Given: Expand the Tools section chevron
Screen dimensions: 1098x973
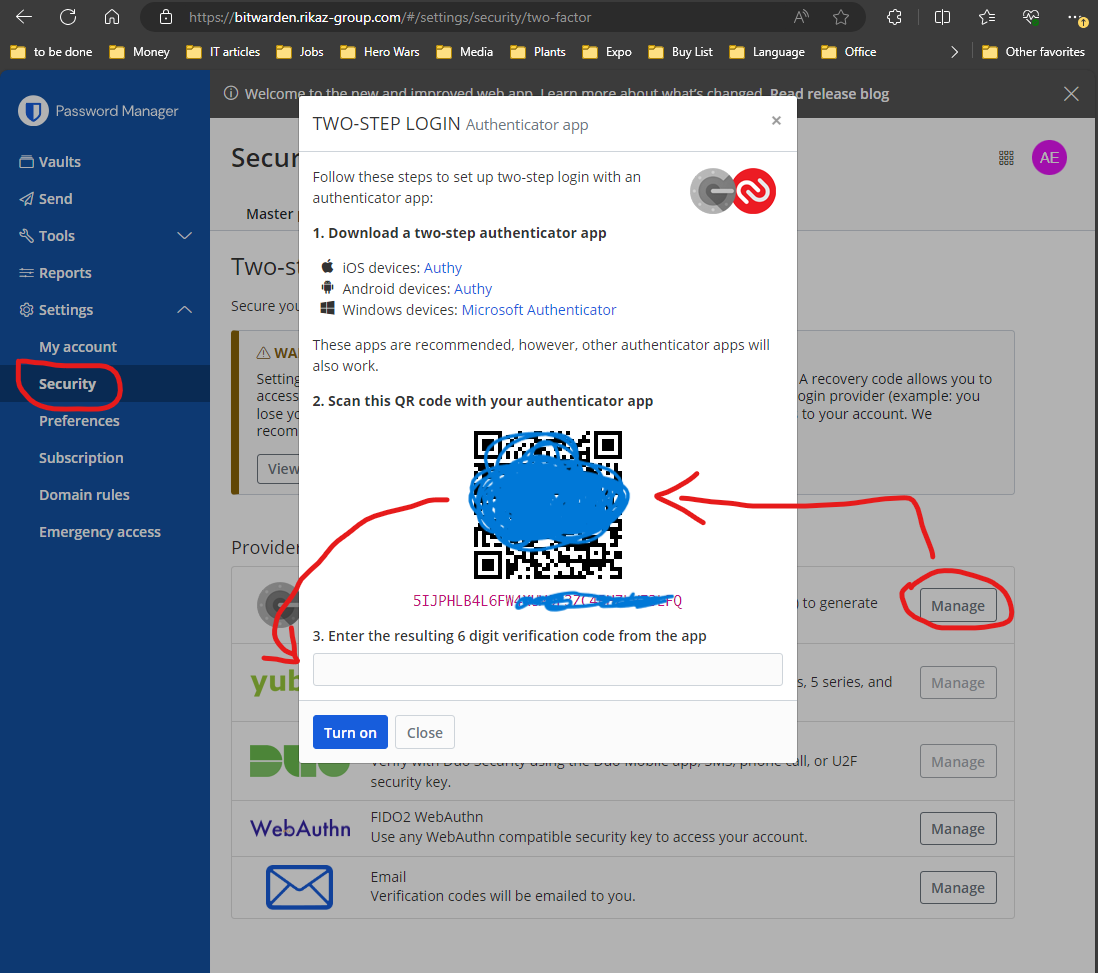Looking at the screenshot, I should point(185,236).
